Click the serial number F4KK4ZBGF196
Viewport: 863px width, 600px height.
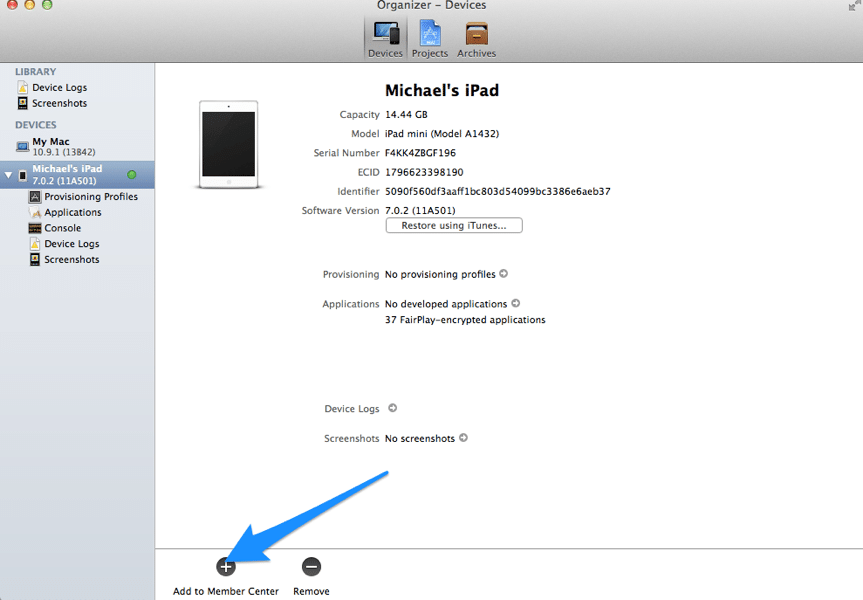(x=420, y=153)
